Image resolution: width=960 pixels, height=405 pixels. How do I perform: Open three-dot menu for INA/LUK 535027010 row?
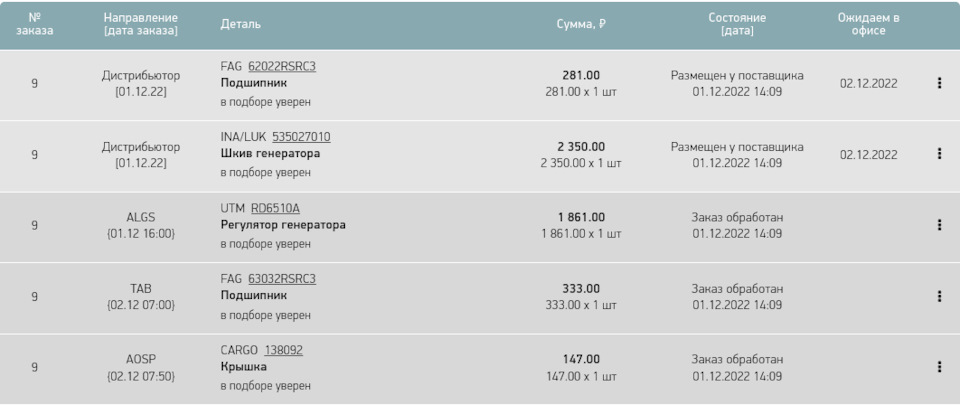coord(939,154)
